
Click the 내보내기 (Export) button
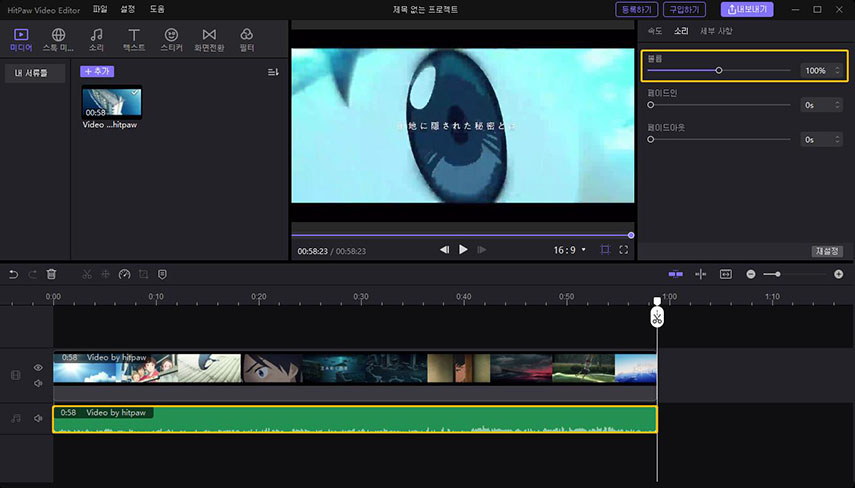[747, 9]
